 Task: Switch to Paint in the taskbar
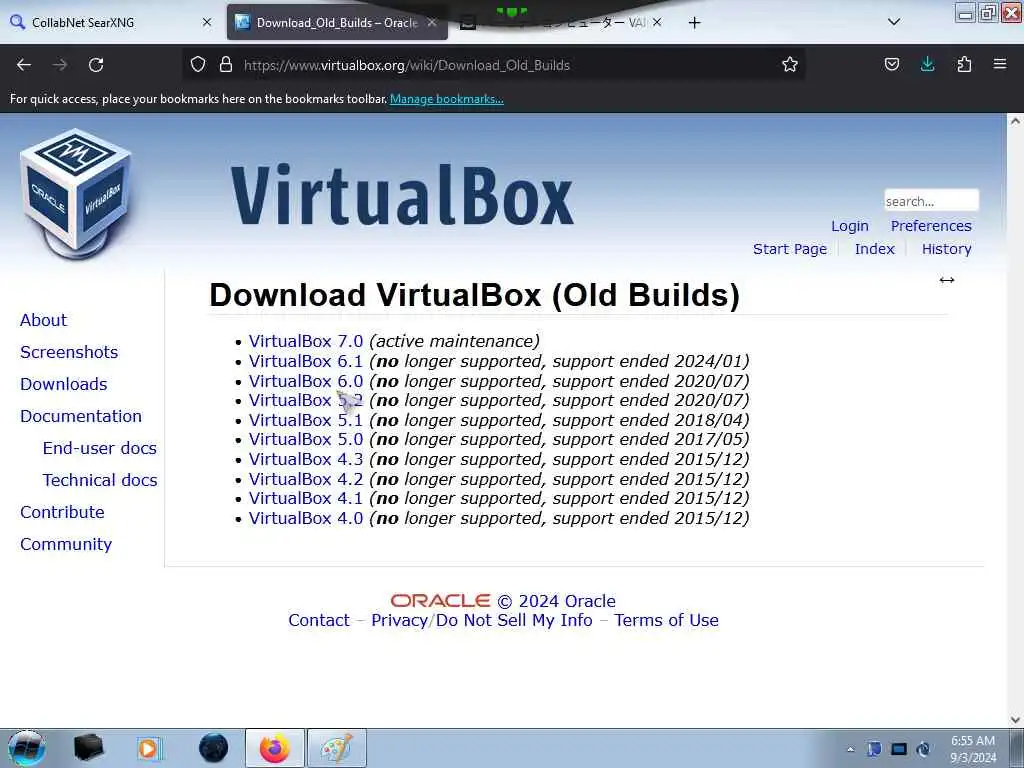click(x=337, y=748)
